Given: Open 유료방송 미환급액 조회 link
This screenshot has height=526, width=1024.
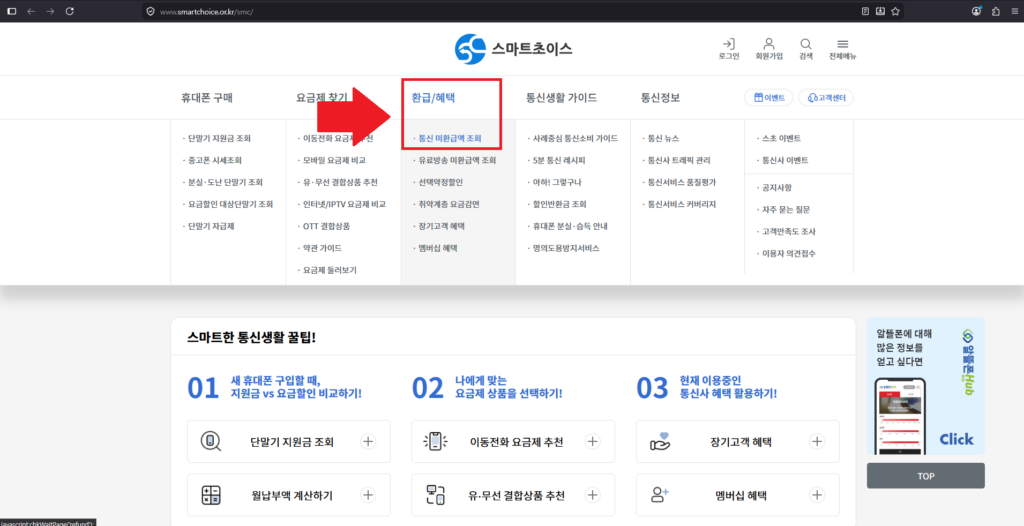Looking at the screenshot, I should [455, 160].
